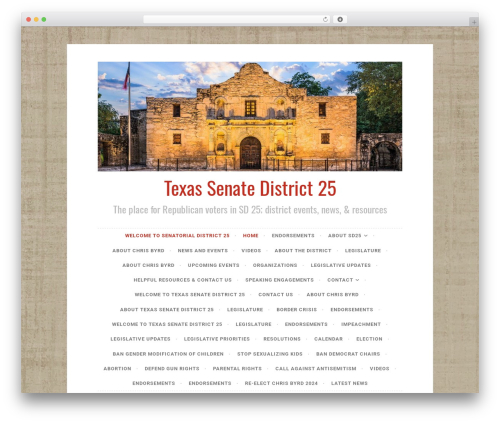Open Videos after Call Against Antisemitism
This screenshot has width=500, height=423.
pyautogui.click(x=379, y=368)
